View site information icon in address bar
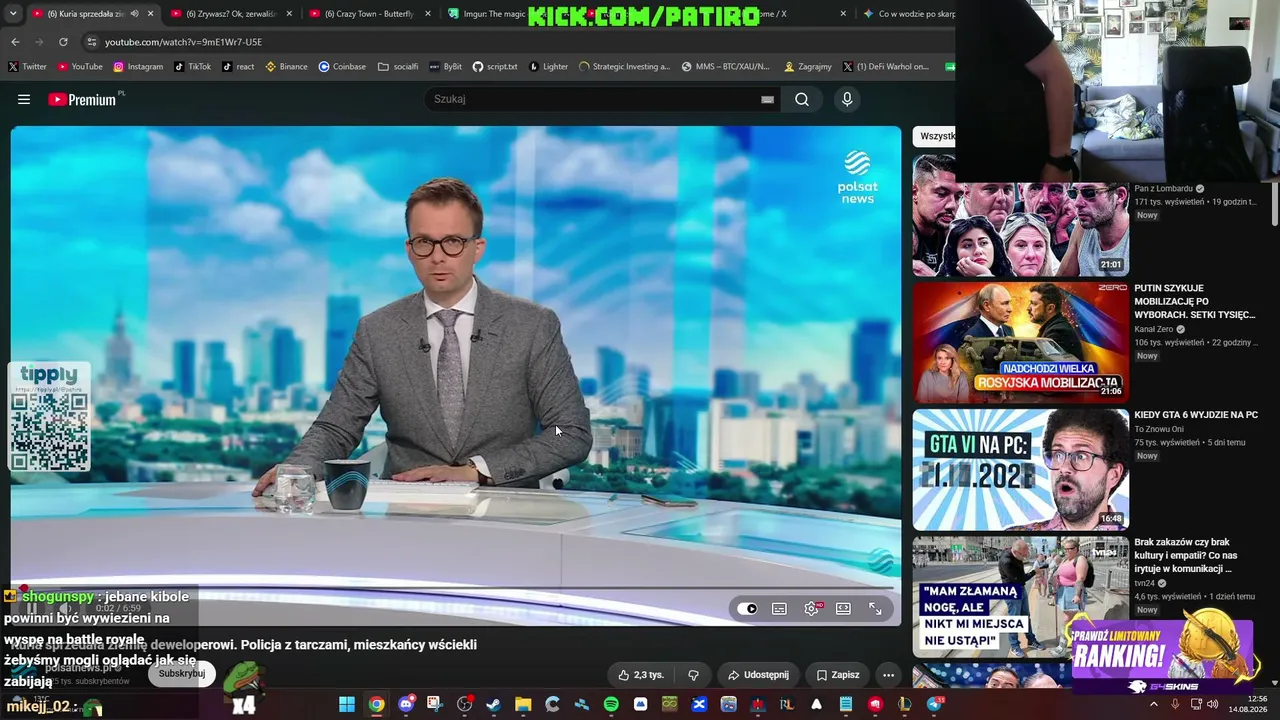The height and width of the screenshot is (720, 1280). (x=92, y=42)
